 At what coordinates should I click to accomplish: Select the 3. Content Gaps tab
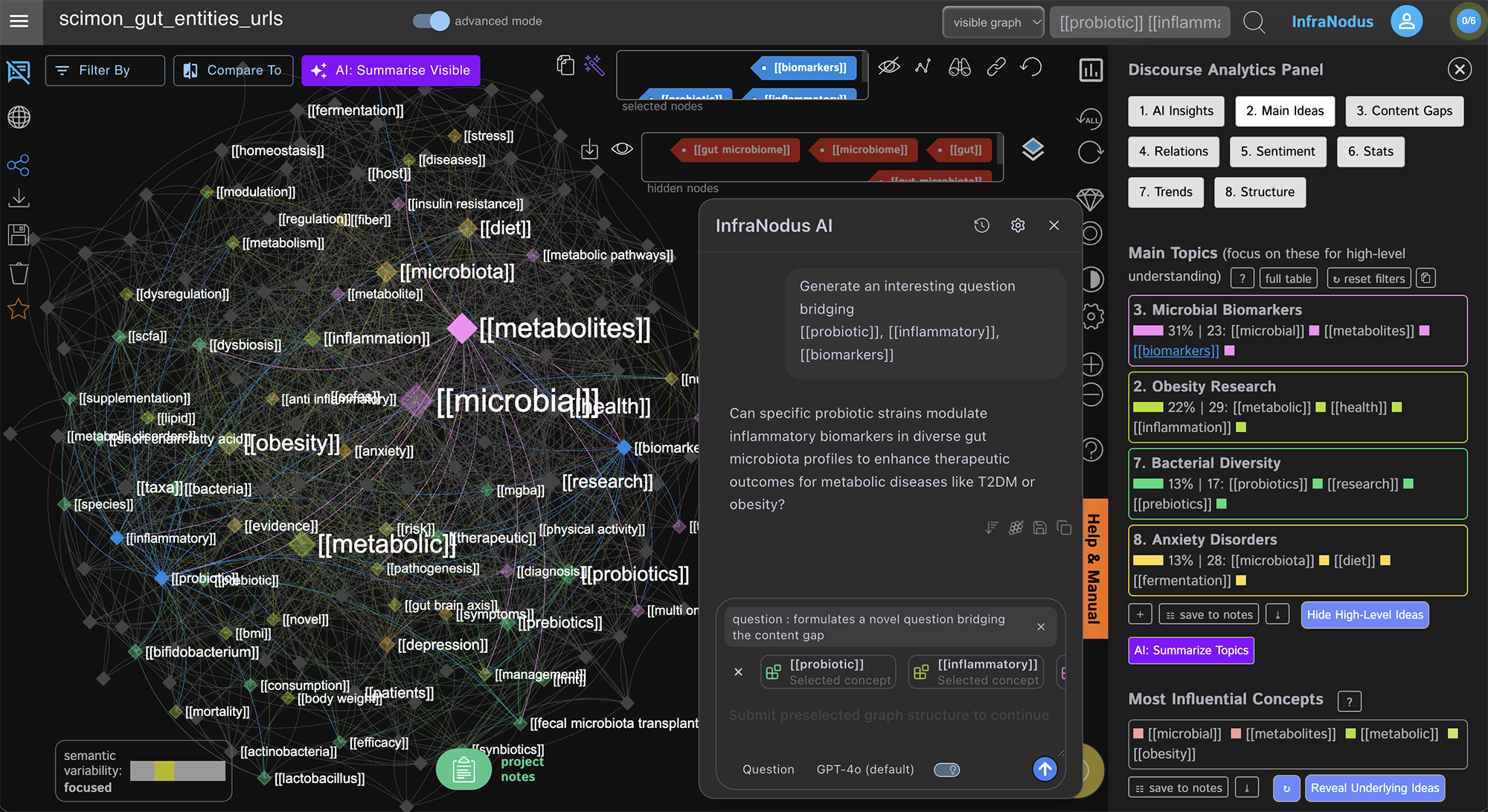(x=1404, y=111)
